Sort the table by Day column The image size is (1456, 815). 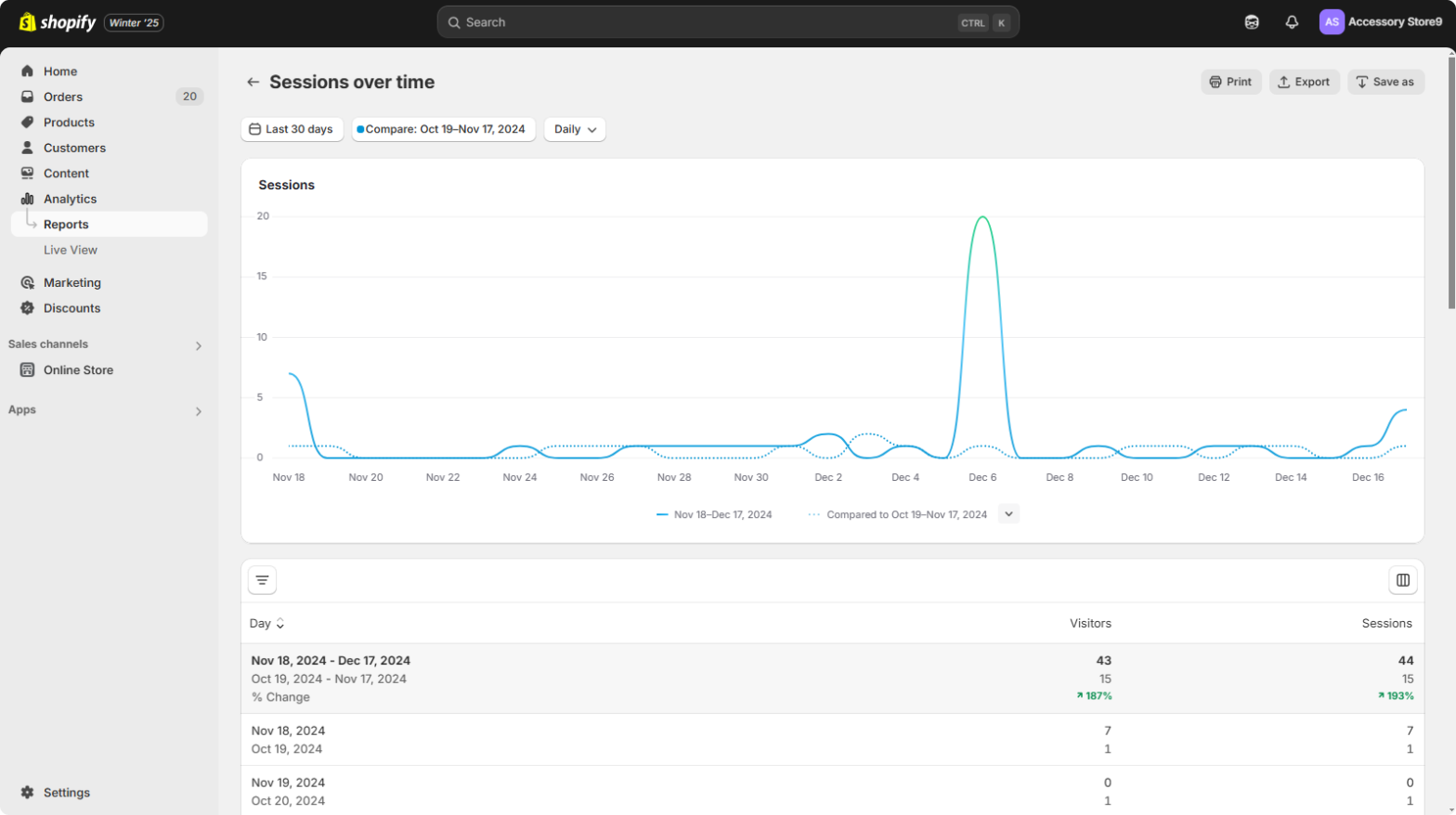click(266, 624)
